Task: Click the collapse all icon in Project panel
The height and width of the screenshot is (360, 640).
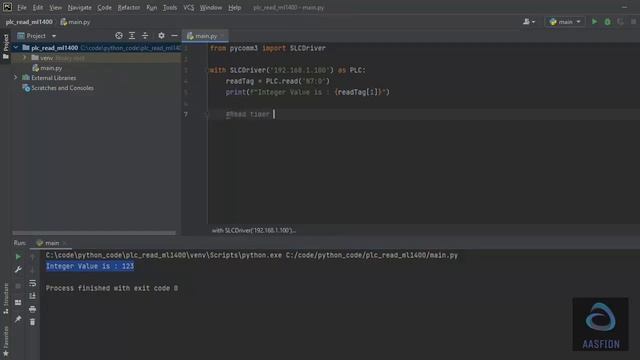Action: pyautogui.click(x=145, y=36)
